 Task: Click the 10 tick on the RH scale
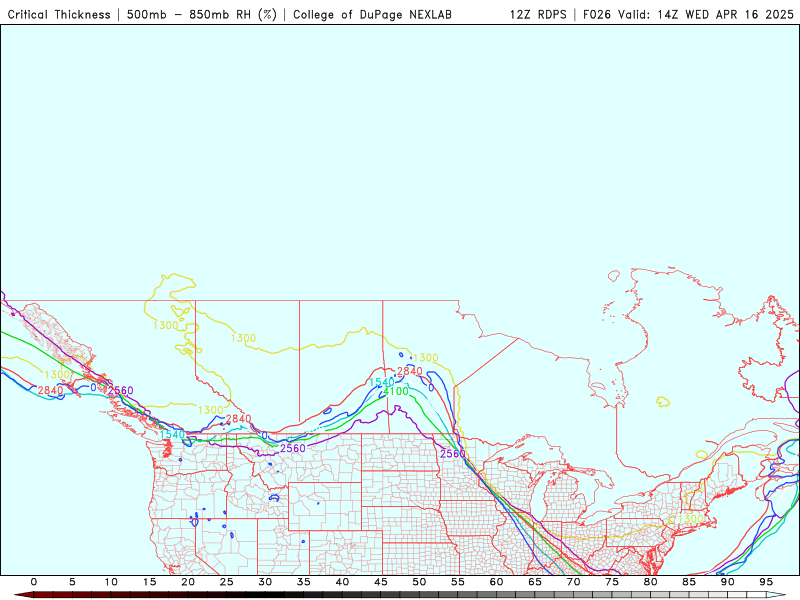(111, 582)
